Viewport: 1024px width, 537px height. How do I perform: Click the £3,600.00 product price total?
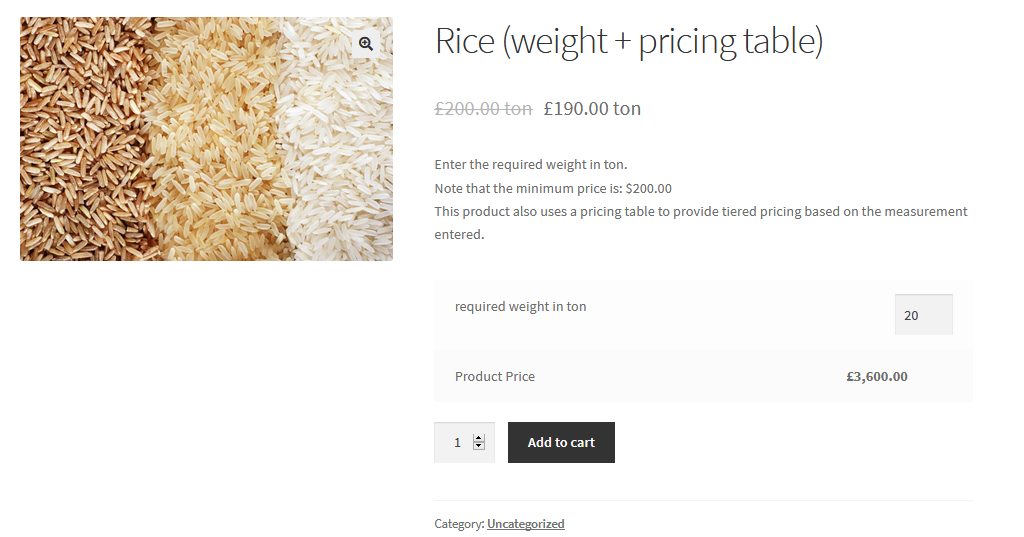coord(876,377)
